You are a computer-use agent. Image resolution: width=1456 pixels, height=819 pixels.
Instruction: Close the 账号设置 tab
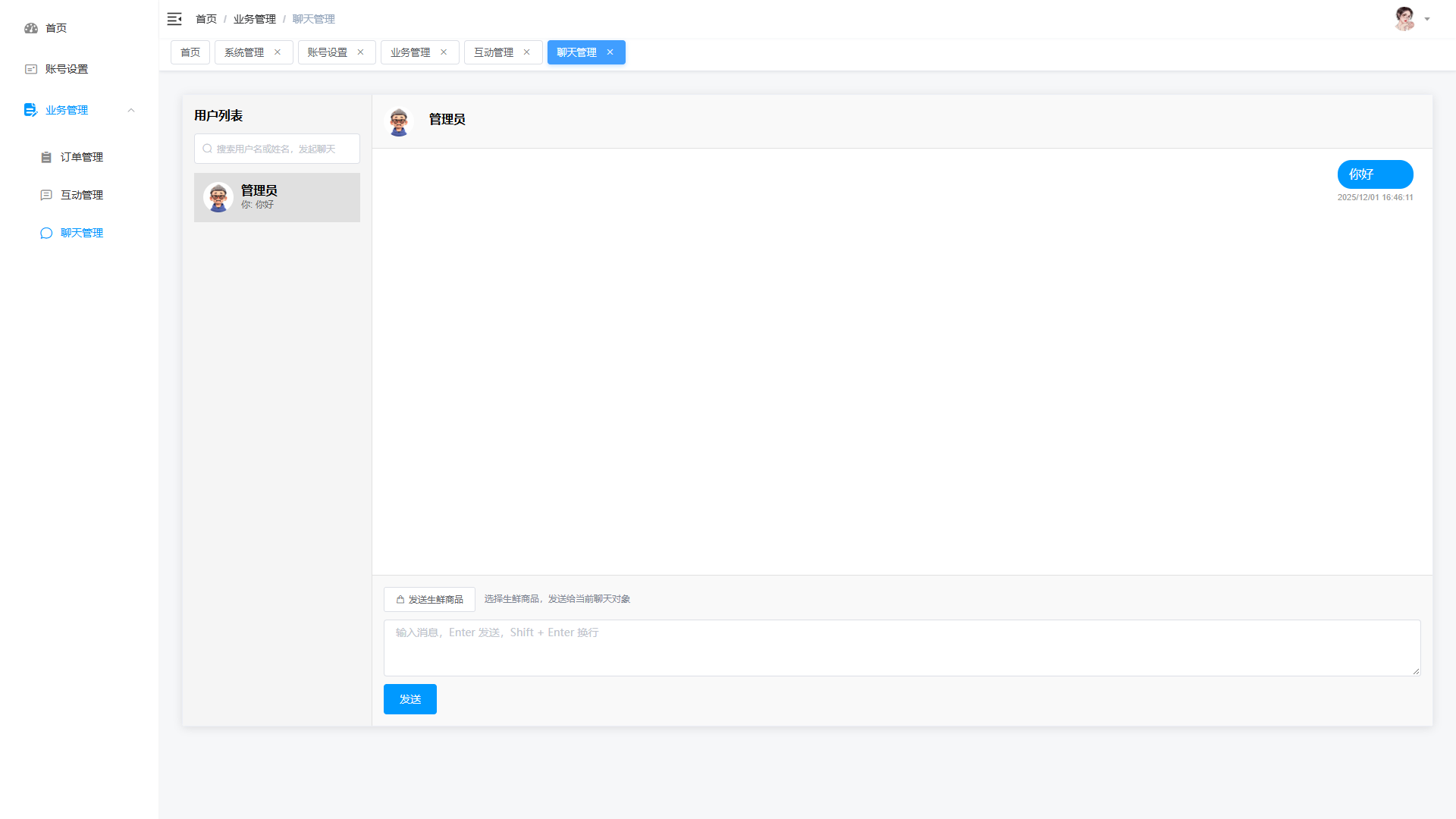(361, 52)
